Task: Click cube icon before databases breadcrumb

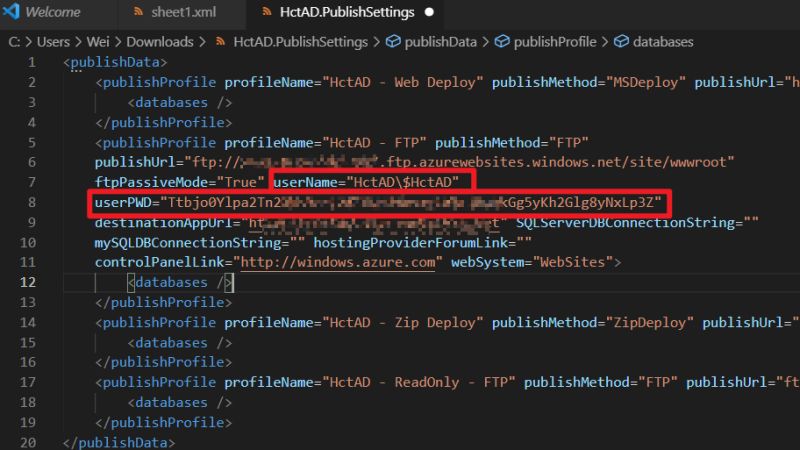Action: [x=621, y=41]
